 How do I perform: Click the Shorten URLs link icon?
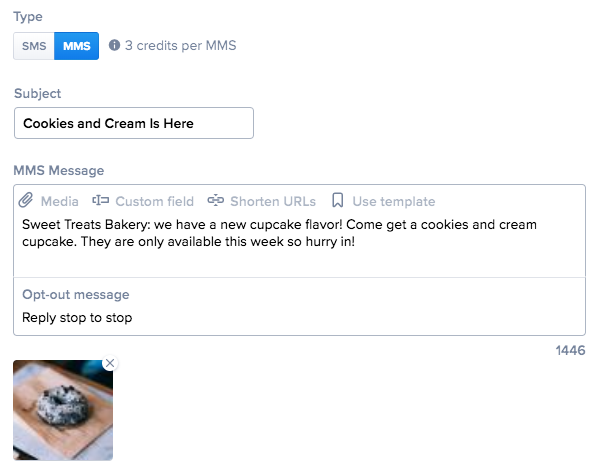click(215, 200)
